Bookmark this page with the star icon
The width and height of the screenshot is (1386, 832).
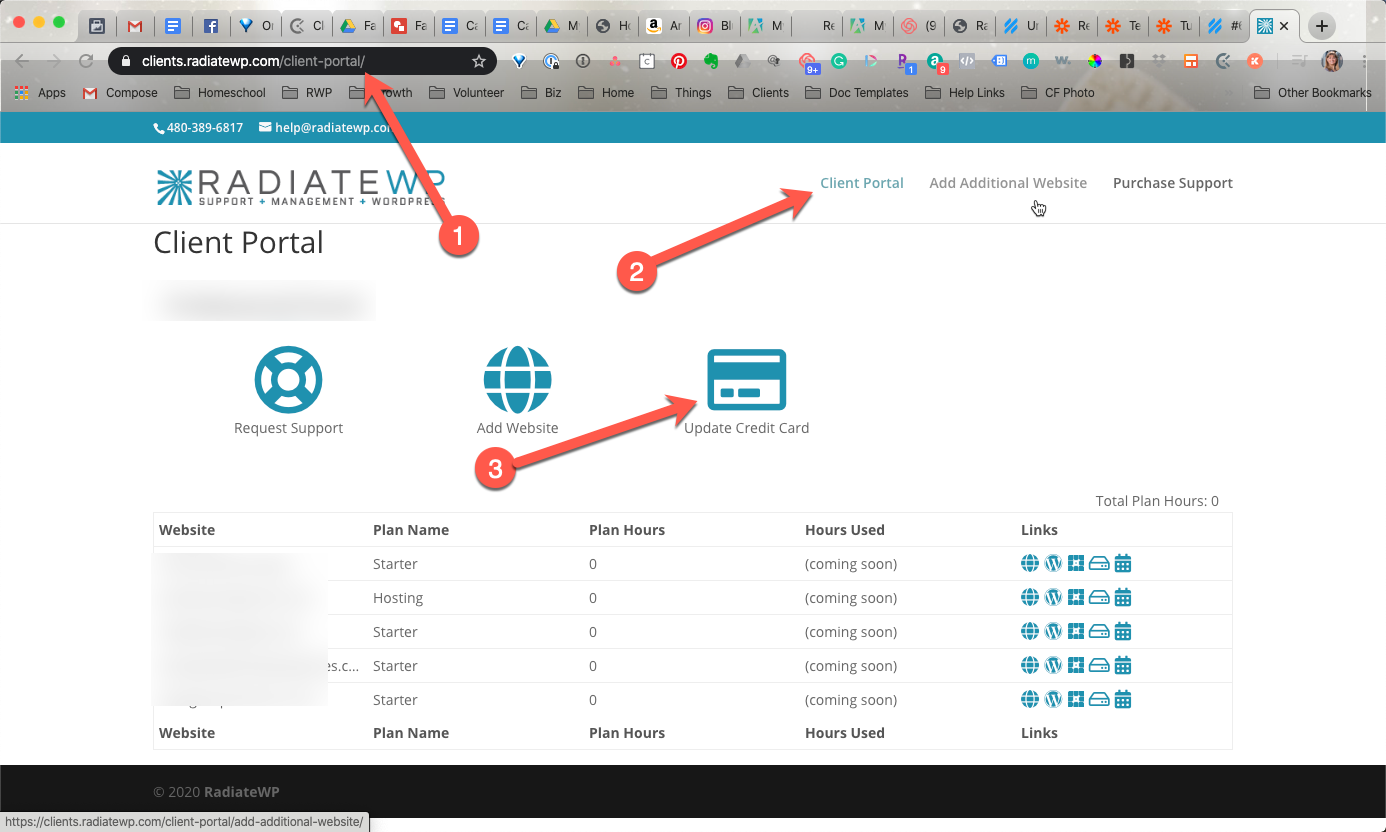(479, 61)
